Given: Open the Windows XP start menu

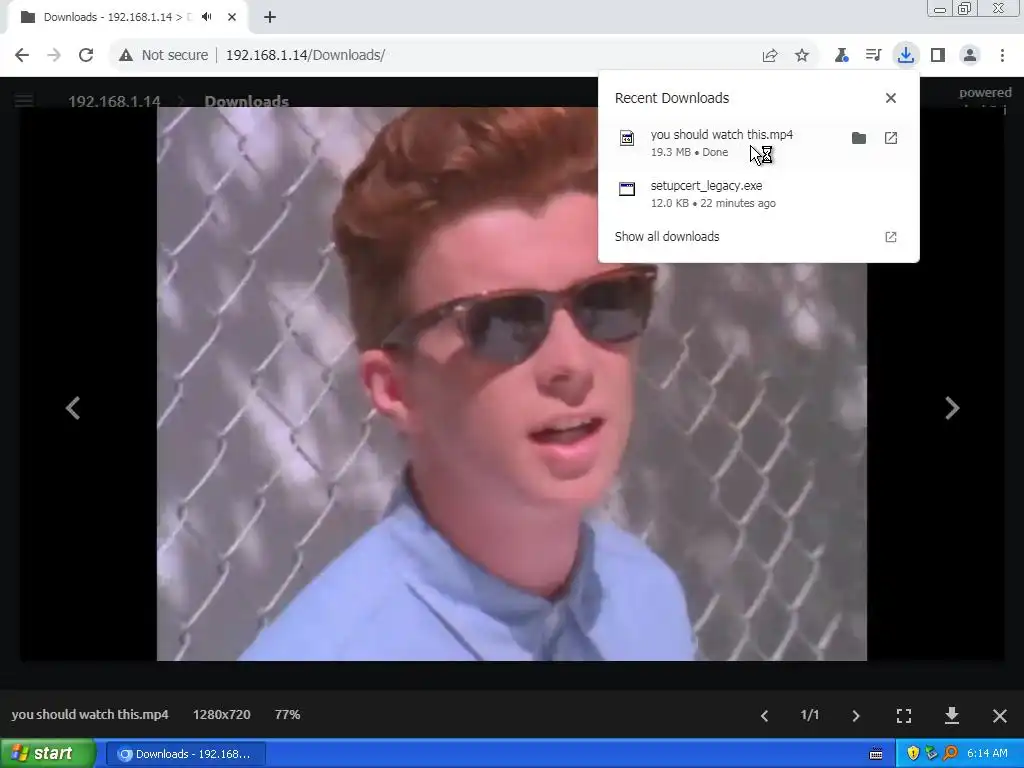Looking at the screenshot, I should click(x=47, y=753).
